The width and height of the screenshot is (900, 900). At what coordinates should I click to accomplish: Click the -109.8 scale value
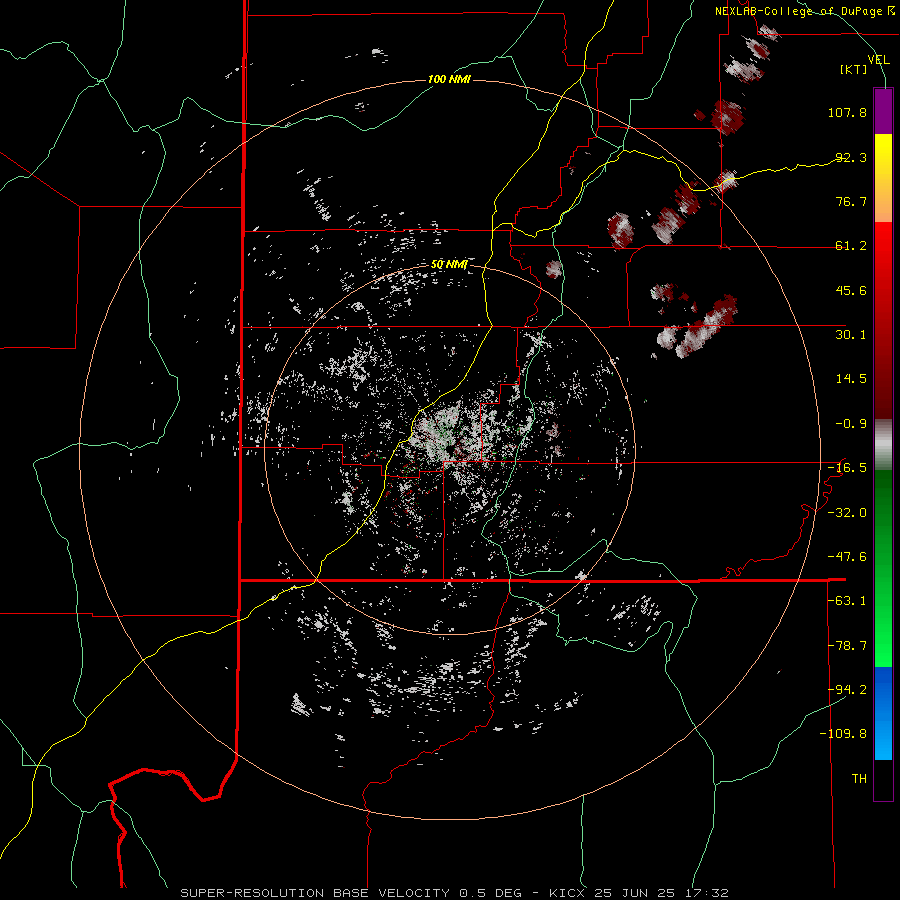843,734
